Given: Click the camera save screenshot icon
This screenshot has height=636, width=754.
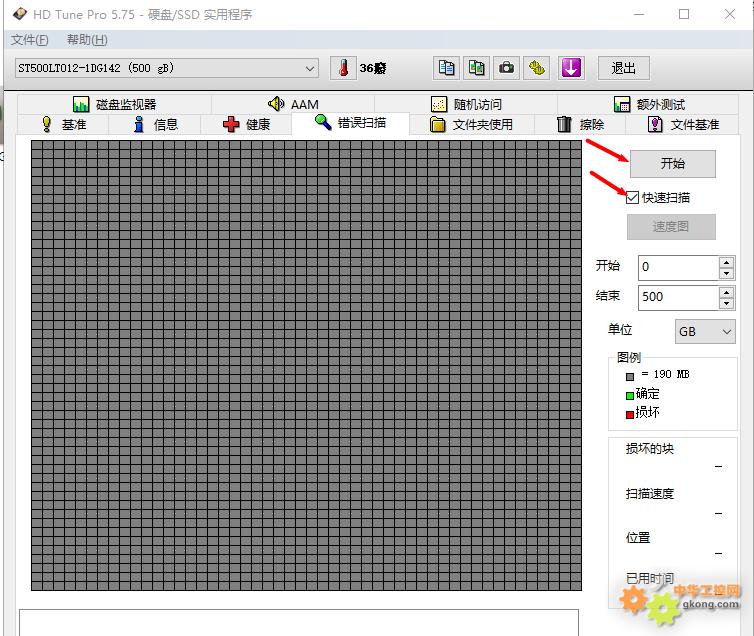Looking at the screenshot, I should pyautogui.click(x=506, y=68).
